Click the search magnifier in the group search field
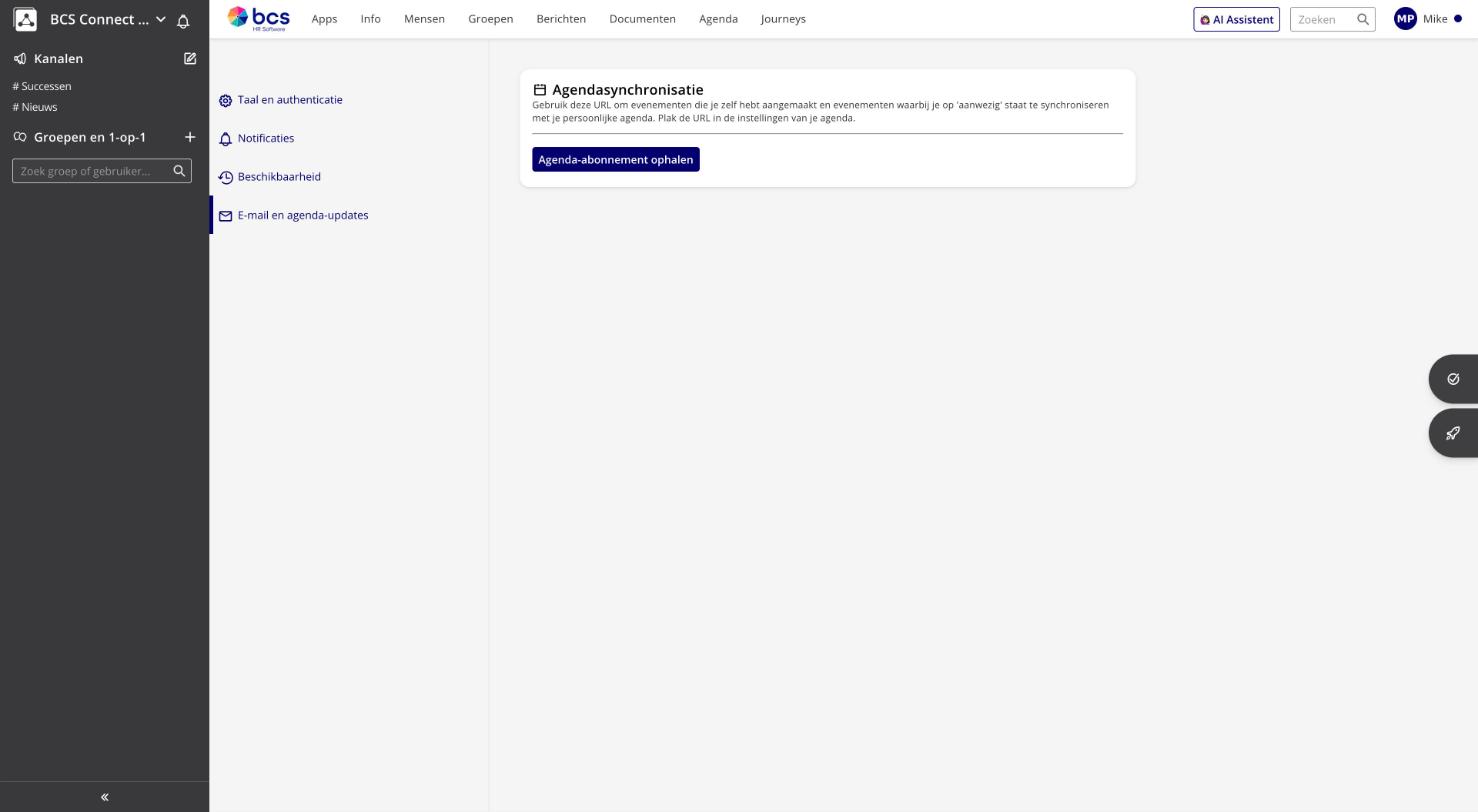 179,171
